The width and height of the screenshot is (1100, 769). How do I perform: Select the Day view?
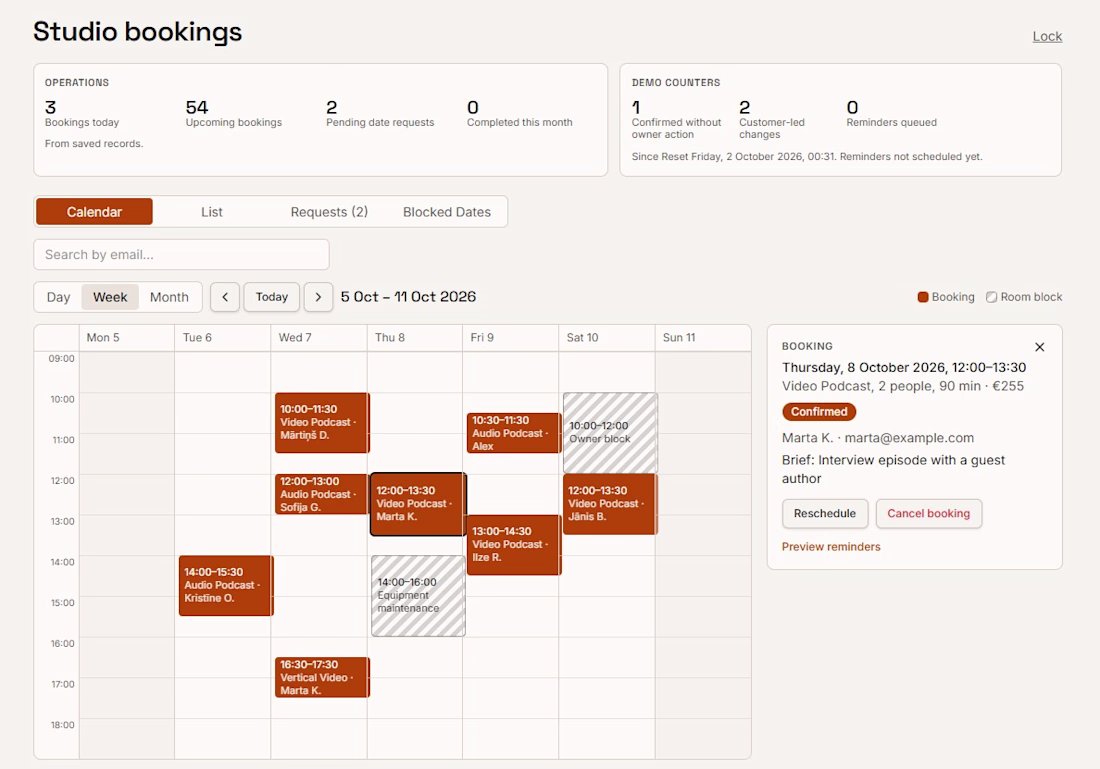pyautogui.click(x=58, y=297)
